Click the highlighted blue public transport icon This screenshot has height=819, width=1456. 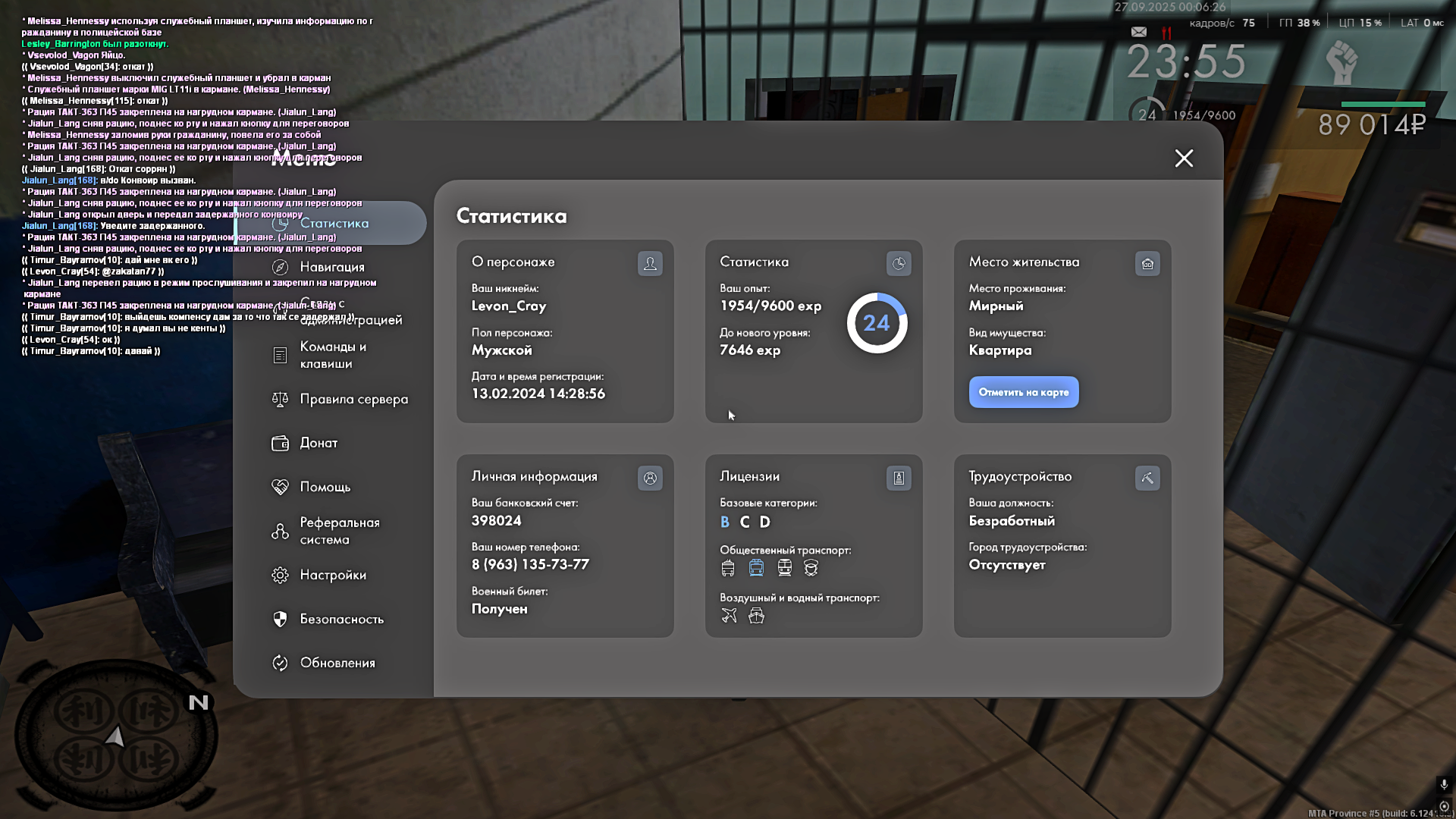(756, 568)
